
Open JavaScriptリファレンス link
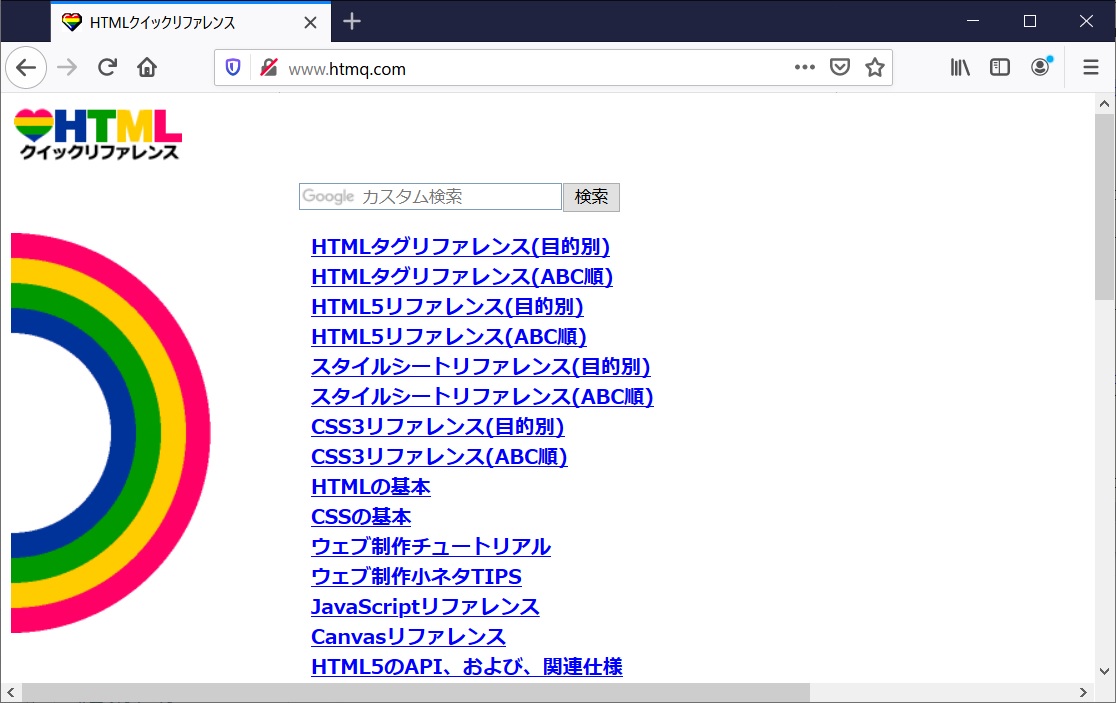[425, 607]
